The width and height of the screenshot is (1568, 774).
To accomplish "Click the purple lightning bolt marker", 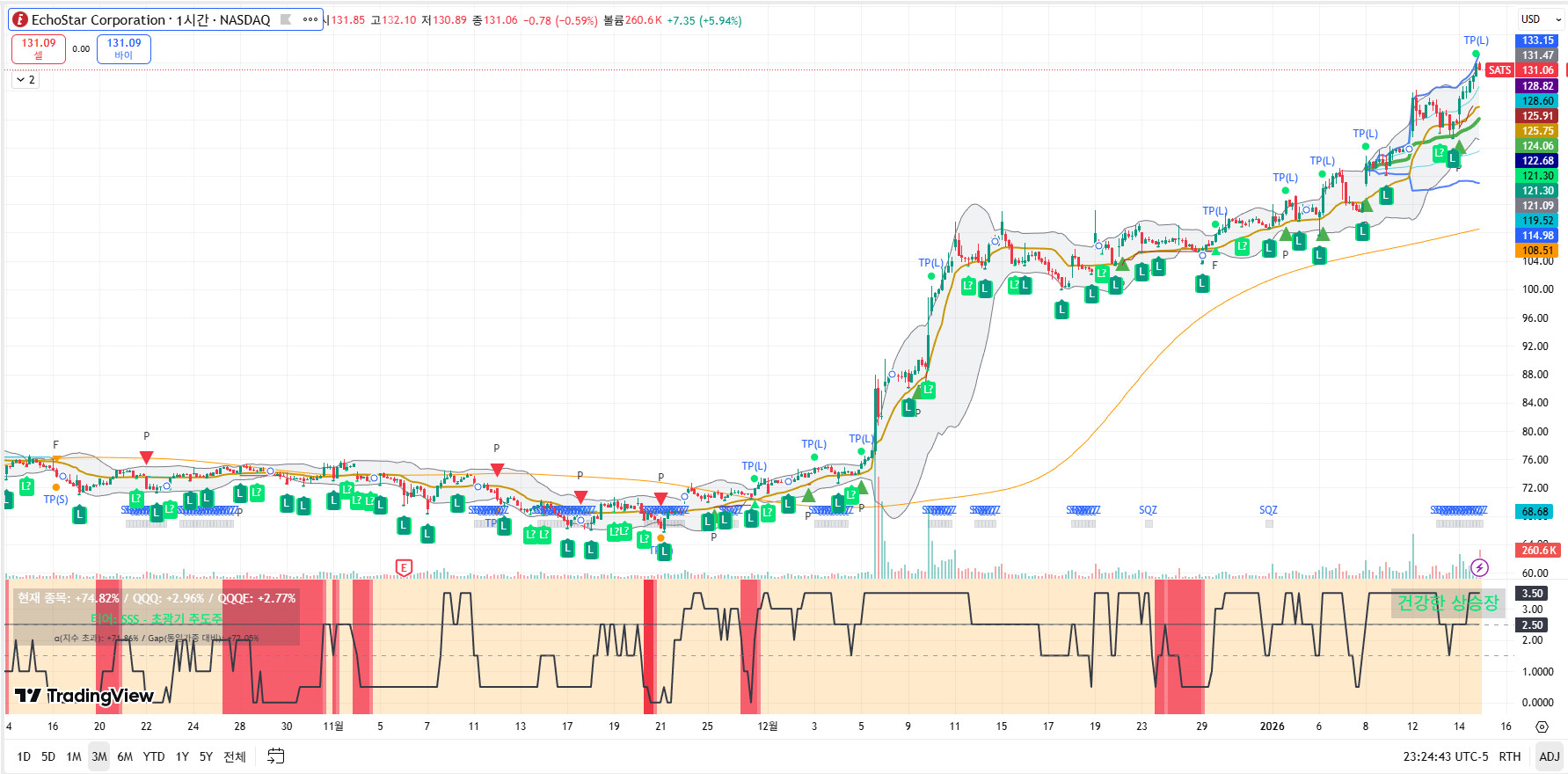I will click(x=1480, y=568).
